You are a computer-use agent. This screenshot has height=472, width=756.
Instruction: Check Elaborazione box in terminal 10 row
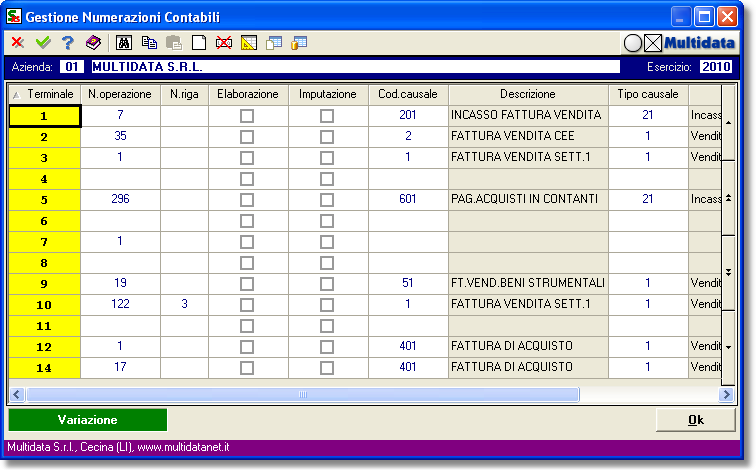tap(247, 305)
